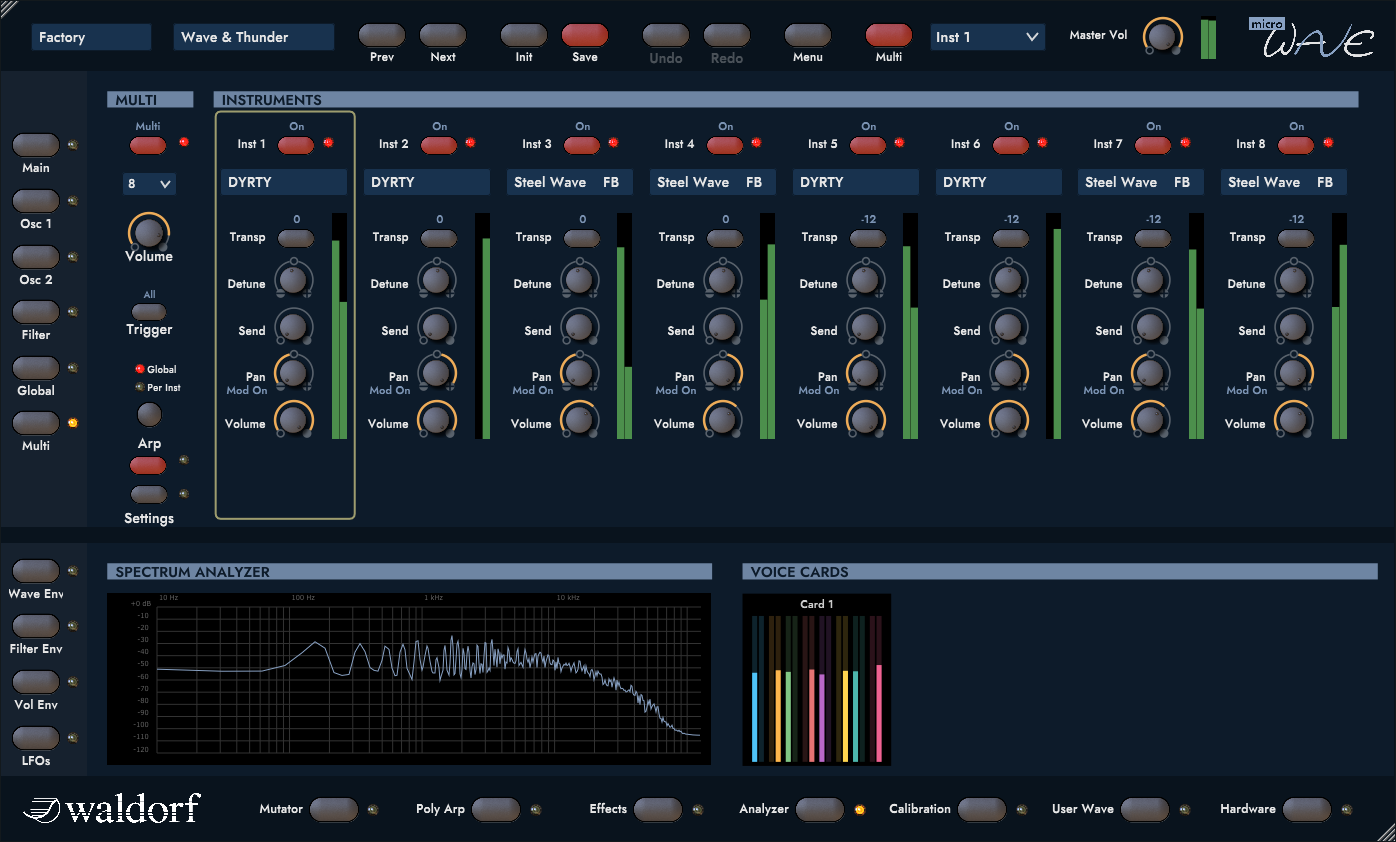Click the Next preset button
1396x842 pixels.
(x=443, y=36)
